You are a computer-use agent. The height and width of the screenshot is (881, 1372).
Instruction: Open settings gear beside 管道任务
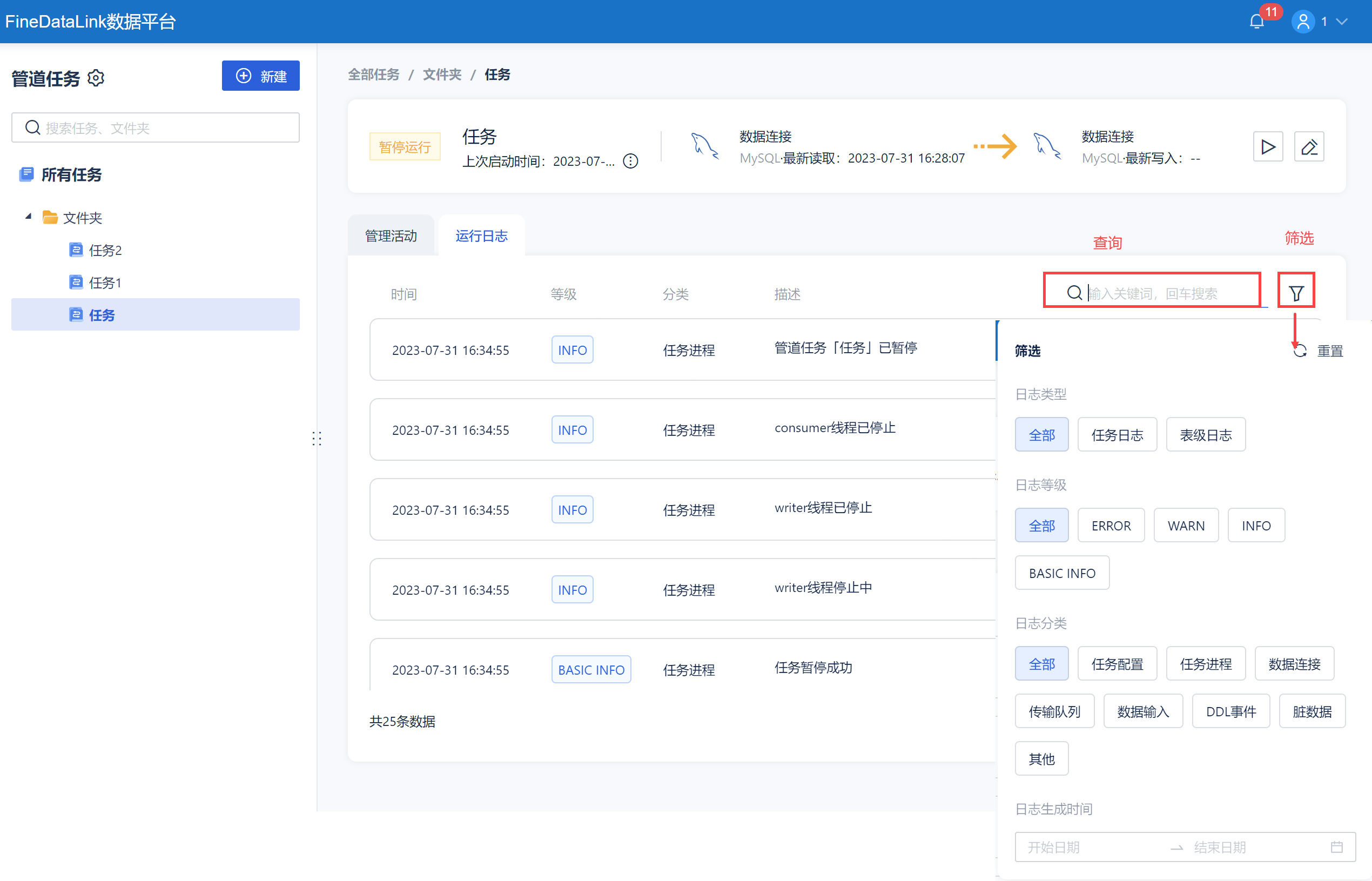pos(96,78)
